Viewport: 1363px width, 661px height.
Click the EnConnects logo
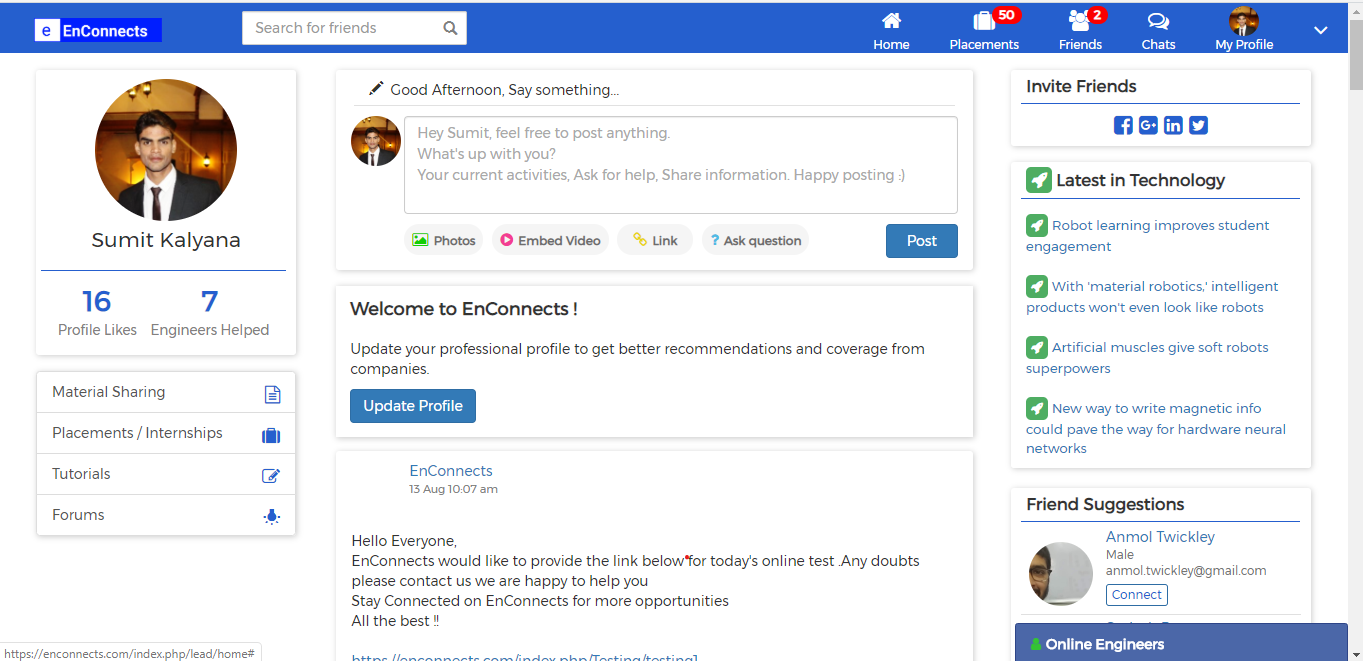pyautogui.click(x=97, y=30)
